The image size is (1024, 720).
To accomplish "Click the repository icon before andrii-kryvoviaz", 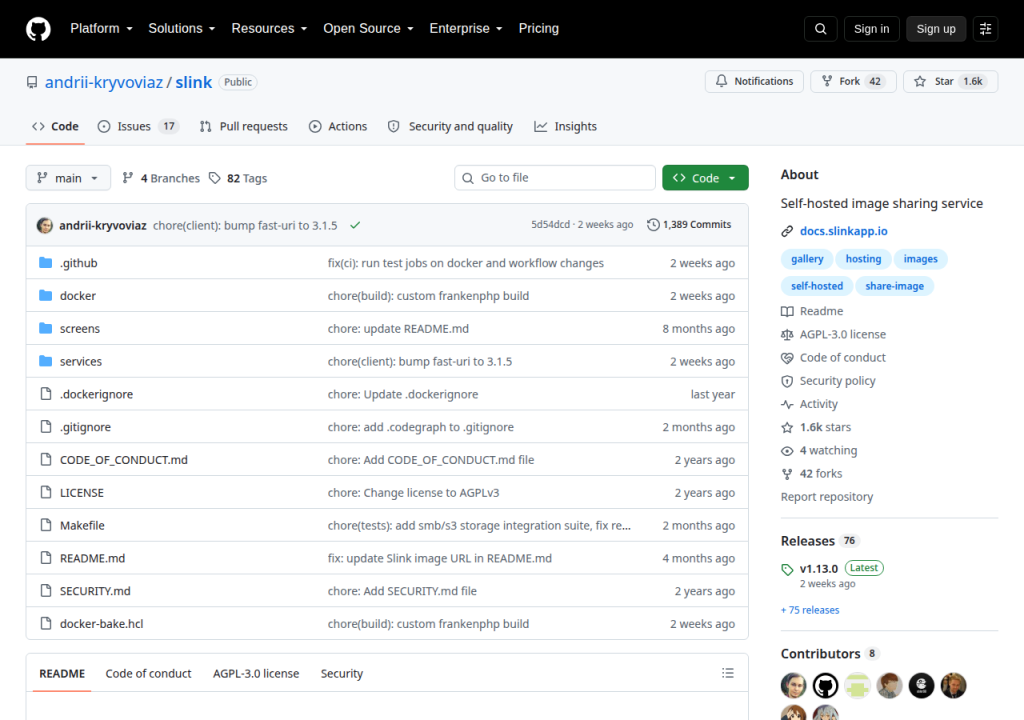I will (32, 82).
